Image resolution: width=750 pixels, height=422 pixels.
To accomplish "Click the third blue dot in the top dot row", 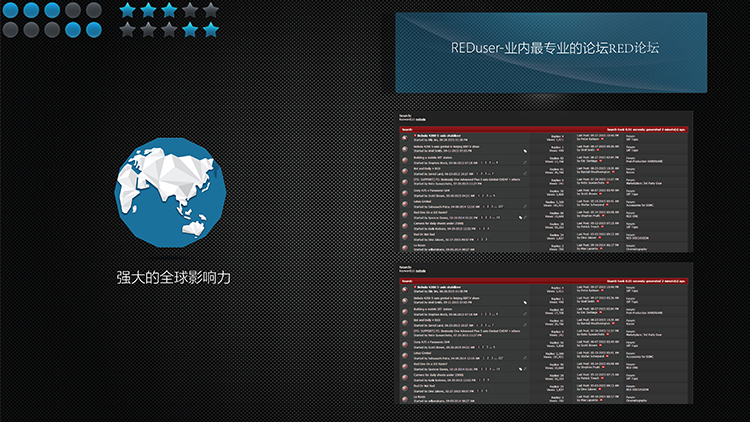I will (52, 10).
